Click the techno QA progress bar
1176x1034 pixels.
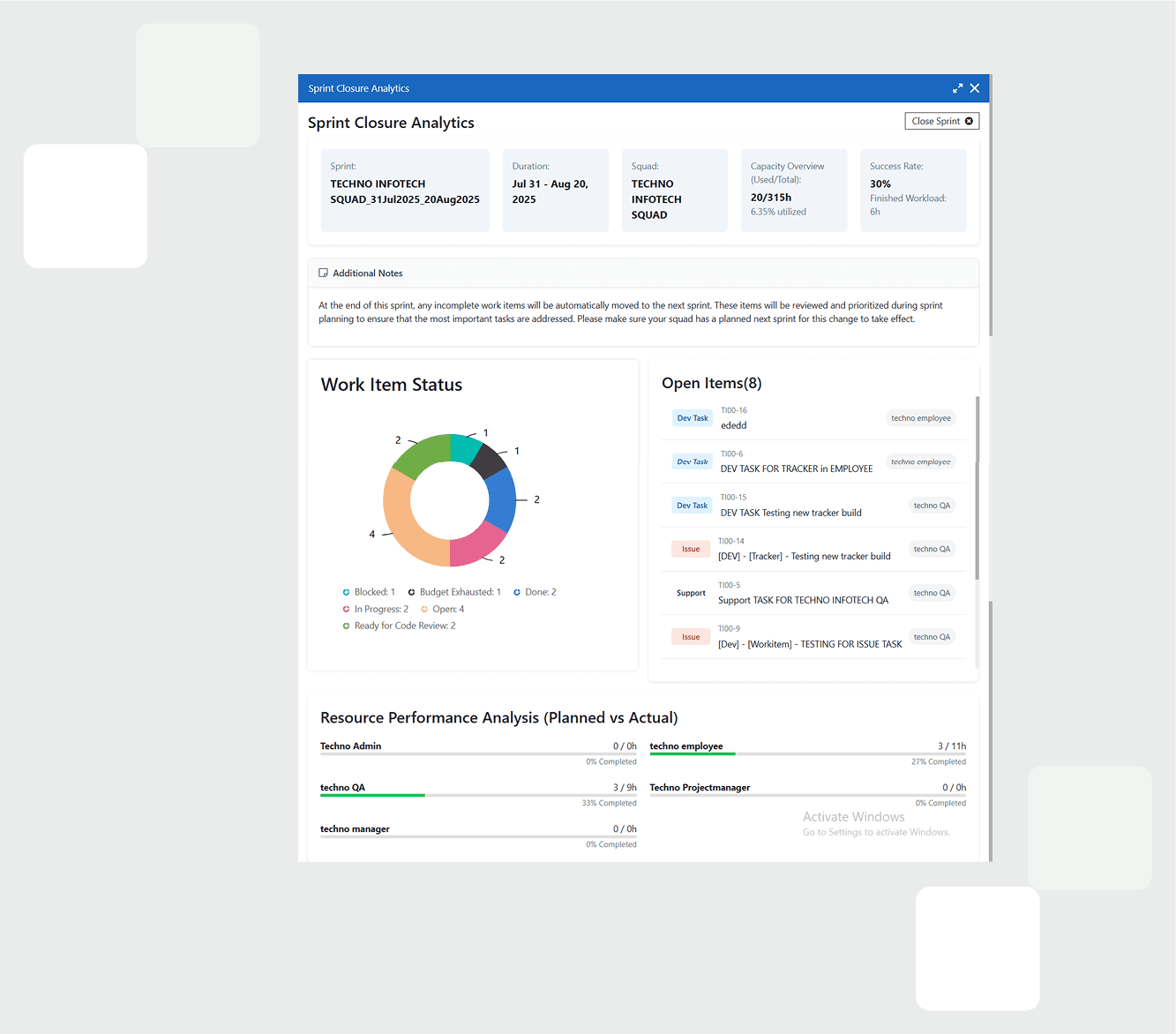[x=478, y=796]
